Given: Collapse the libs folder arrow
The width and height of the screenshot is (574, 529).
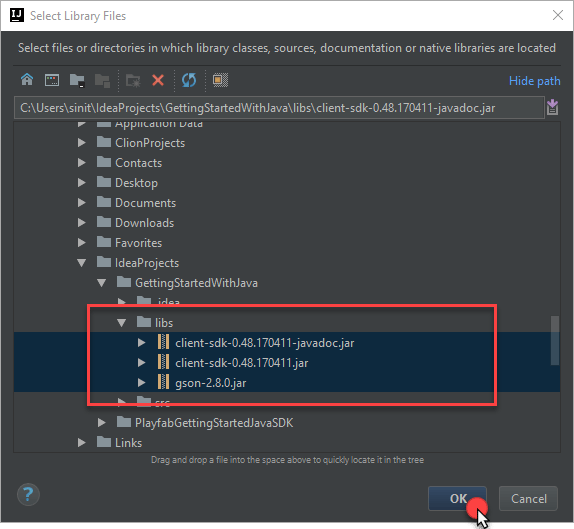Looking at the screenshot, I should pyautogui.click(x=122, y=323).
